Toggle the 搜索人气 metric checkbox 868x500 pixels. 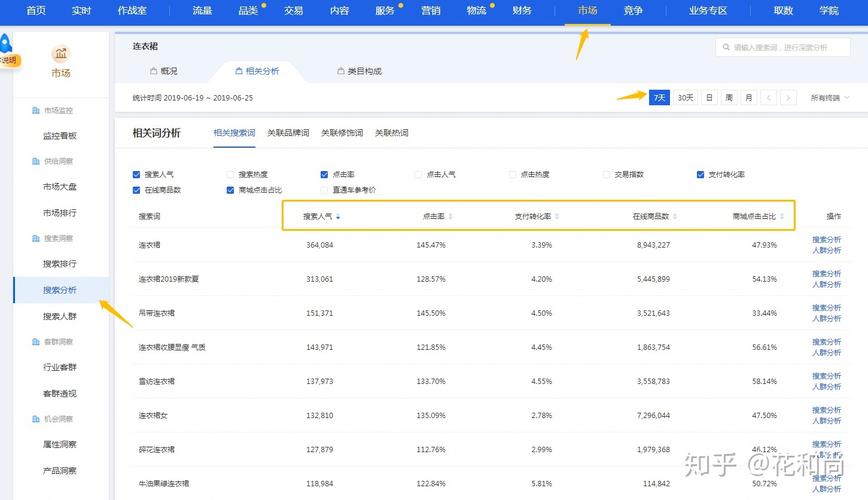136,174
